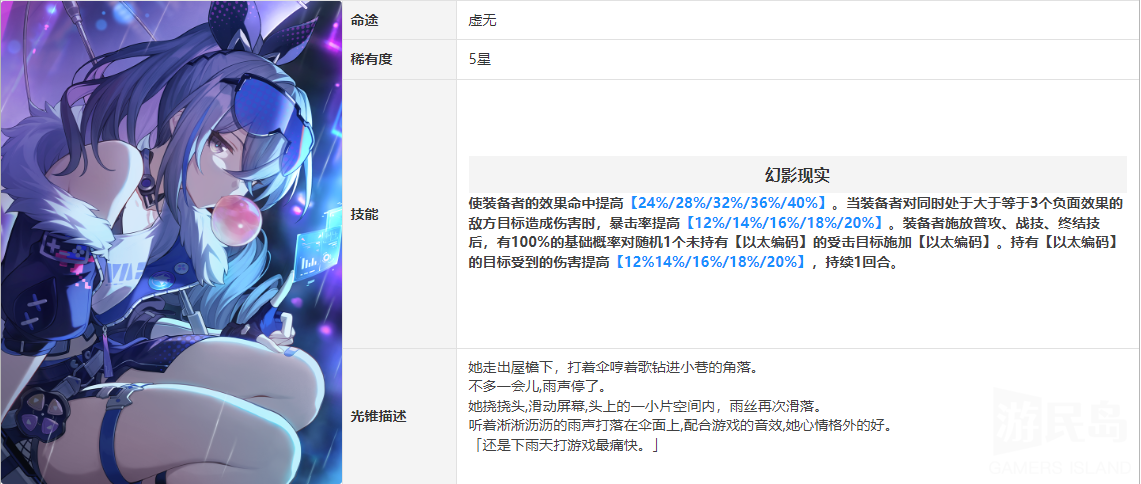Select the 技能 row label
The image size is (1141, 484).
(x=365, y=214)
